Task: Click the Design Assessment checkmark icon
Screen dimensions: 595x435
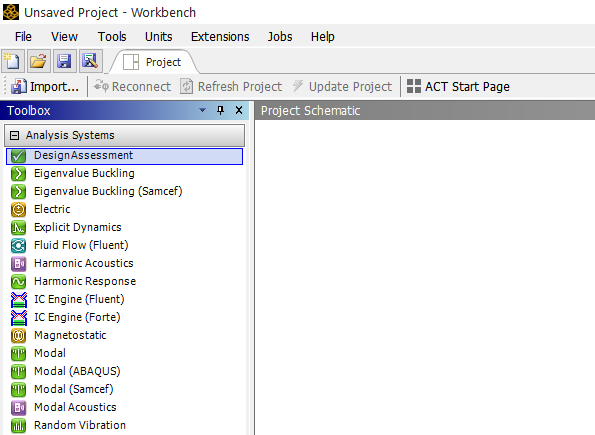Action: coord(18,156)
